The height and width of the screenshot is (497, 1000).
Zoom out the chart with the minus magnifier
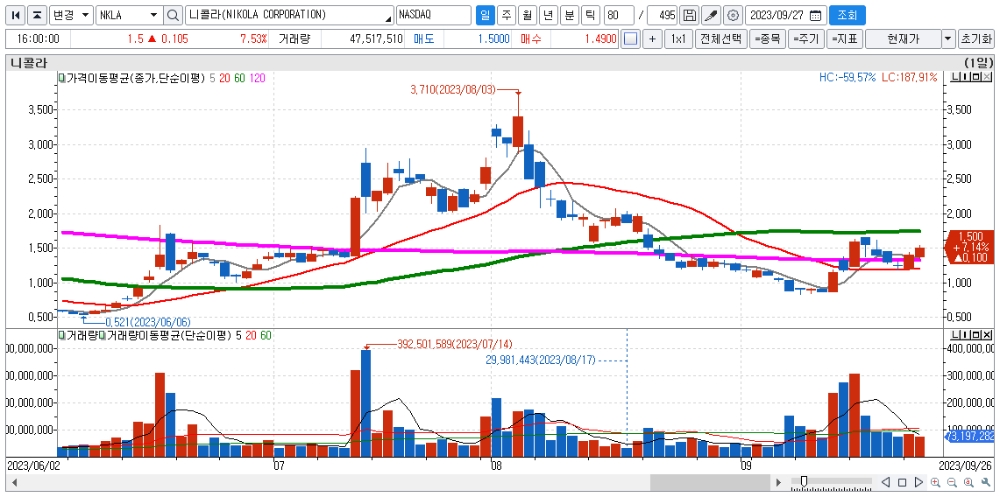[952, 482]
